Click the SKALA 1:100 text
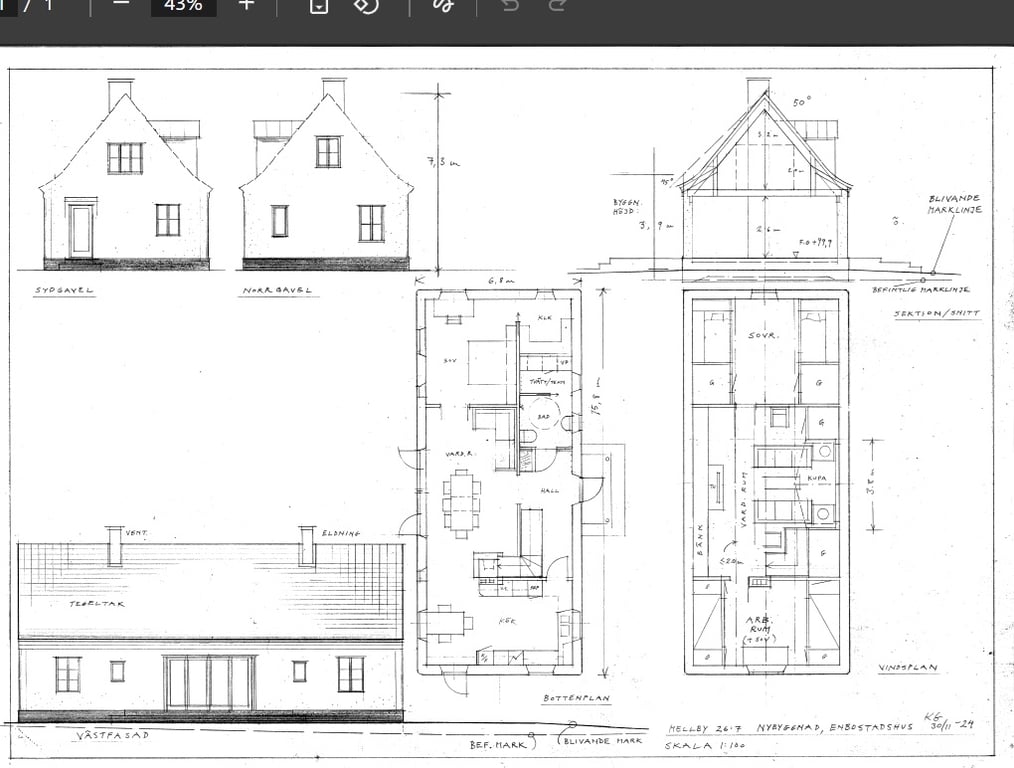This screenshot has height=768, width=1014. (x=705, y=745)
